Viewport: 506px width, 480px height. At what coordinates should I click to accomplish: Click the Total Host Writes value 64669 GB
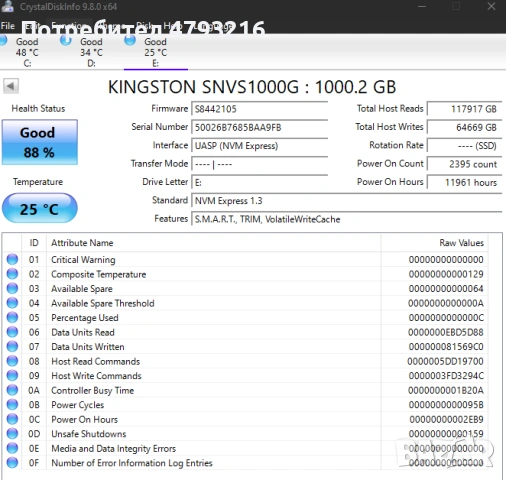point(465,127)
